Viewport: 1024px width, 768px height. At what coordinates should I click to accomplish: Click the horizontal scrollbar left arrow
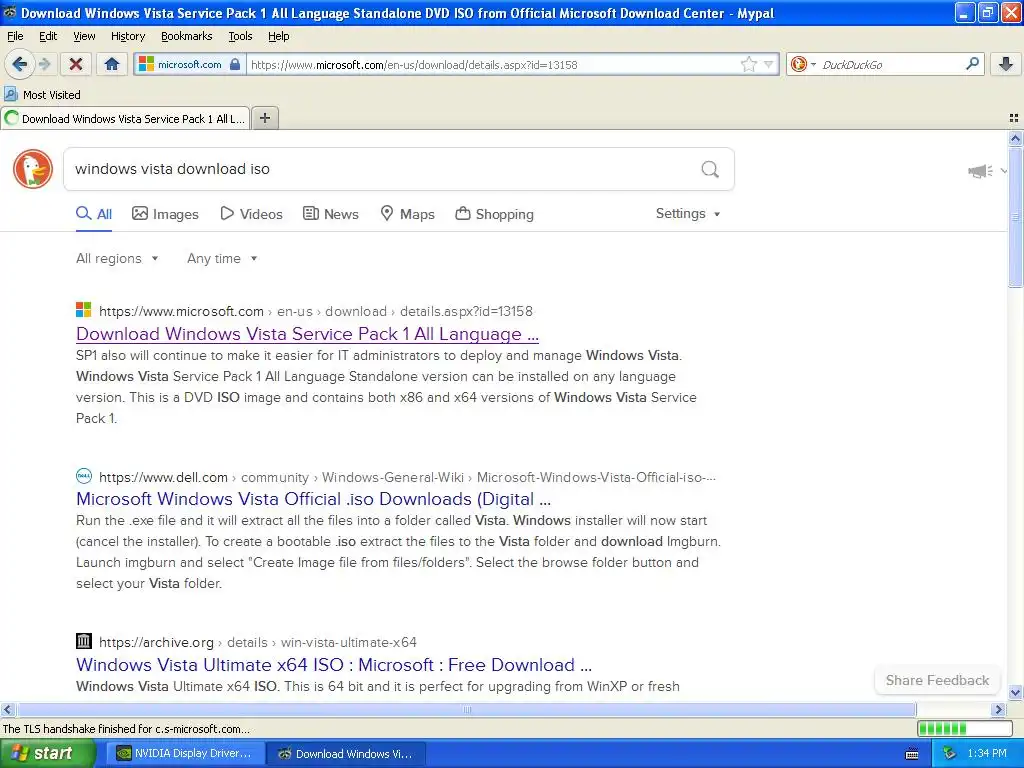[x=7, y=709]
